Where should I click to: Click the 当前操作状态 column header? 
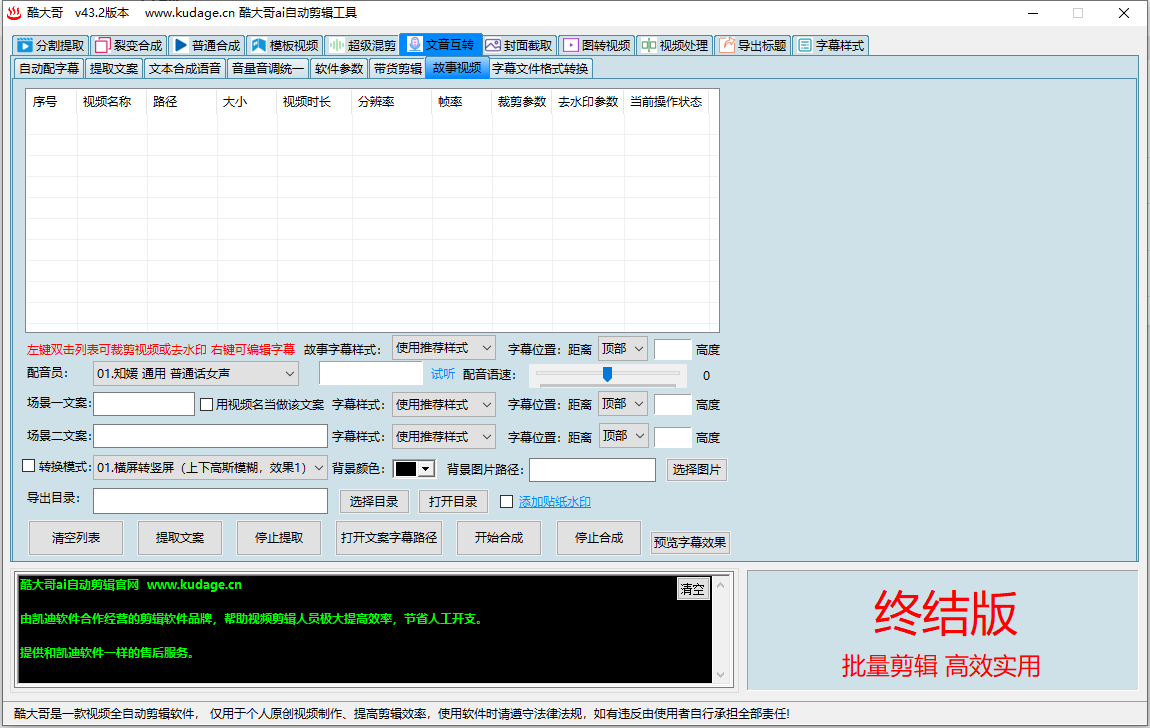(666, 102)
